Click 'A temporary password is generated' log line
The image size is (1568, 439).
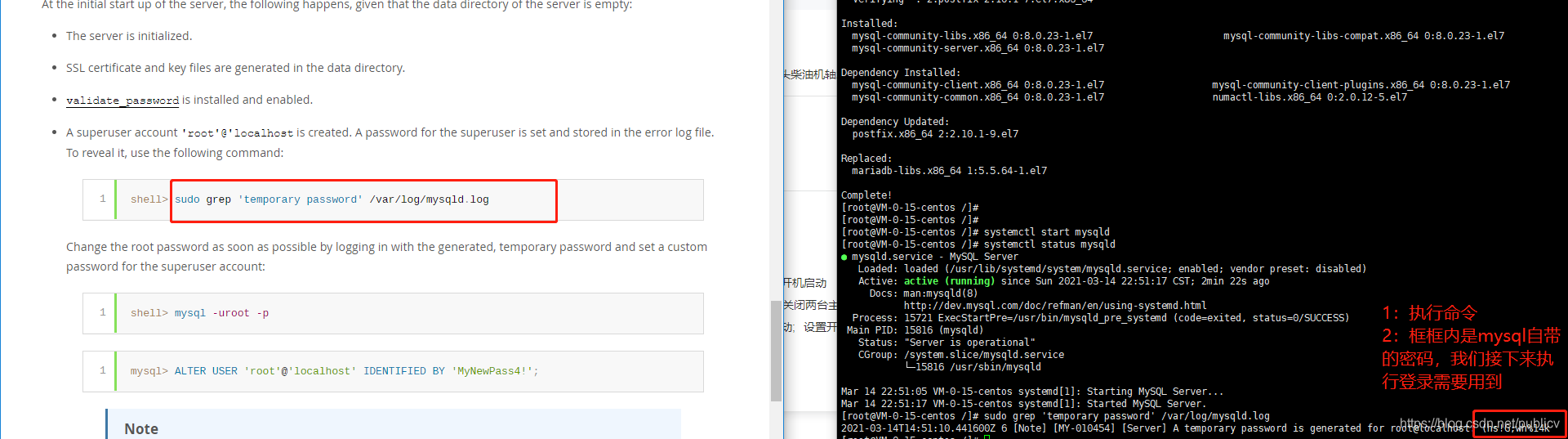pyautogui.click(x=1196, y=428)
